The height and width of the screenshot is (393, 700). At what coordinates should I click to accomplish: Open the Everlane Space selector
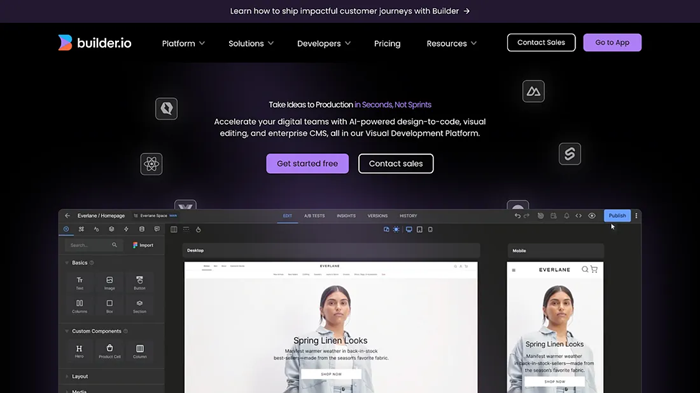coord(155,216)
